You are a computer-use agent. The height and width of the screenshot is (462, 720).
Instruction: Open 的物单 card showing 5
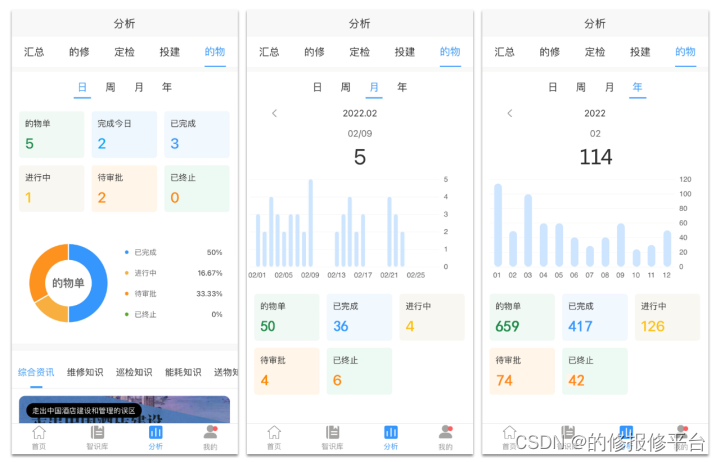coord(52,135)
